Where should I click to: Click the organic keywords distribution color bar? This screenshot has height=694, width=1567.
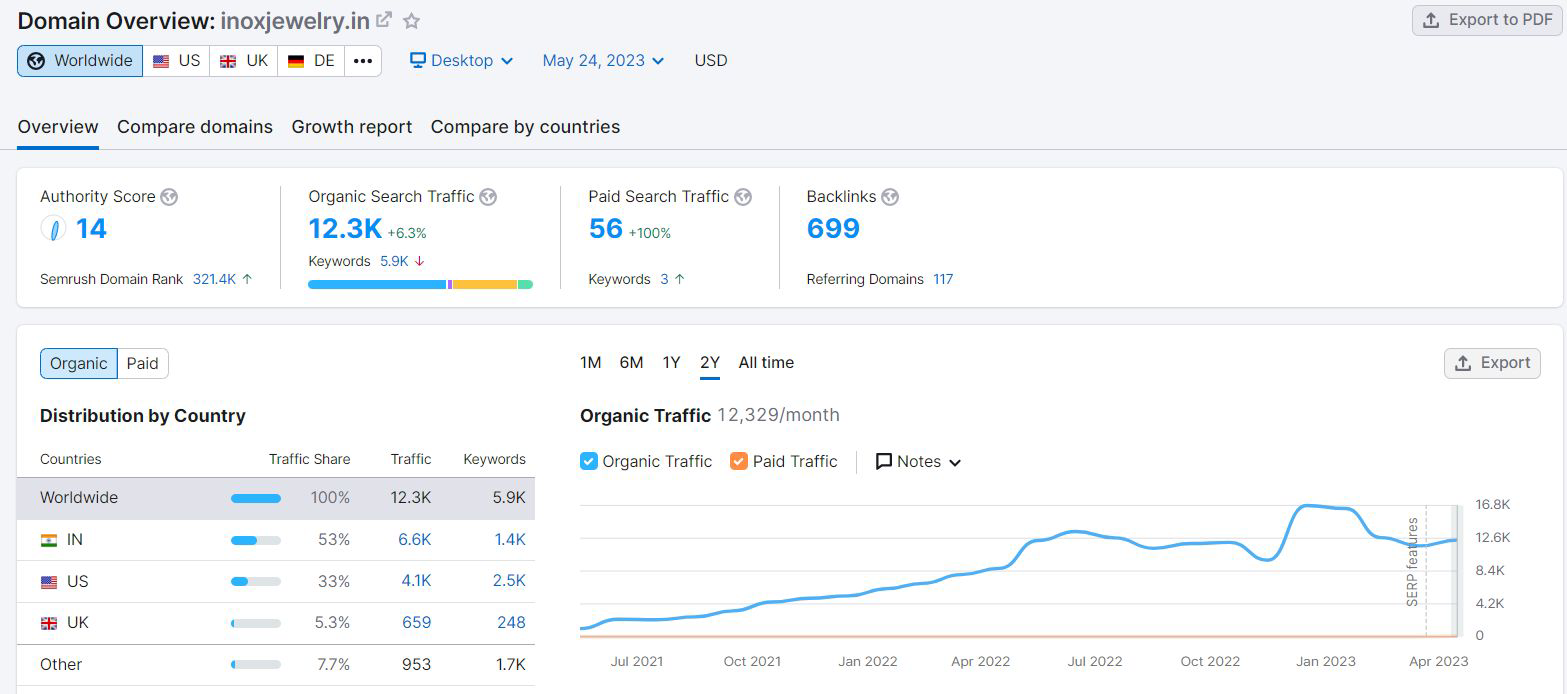click(x=420, y=285)
